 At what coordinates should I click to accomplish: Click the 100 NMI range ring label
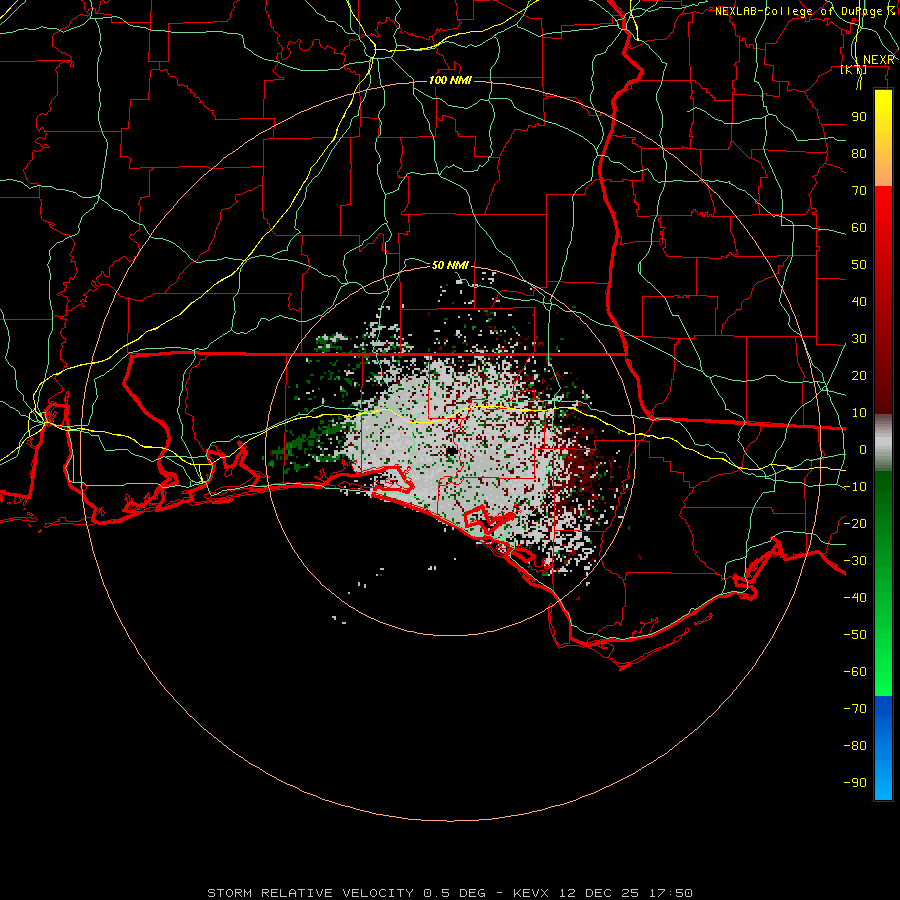(x=451, y=80)
